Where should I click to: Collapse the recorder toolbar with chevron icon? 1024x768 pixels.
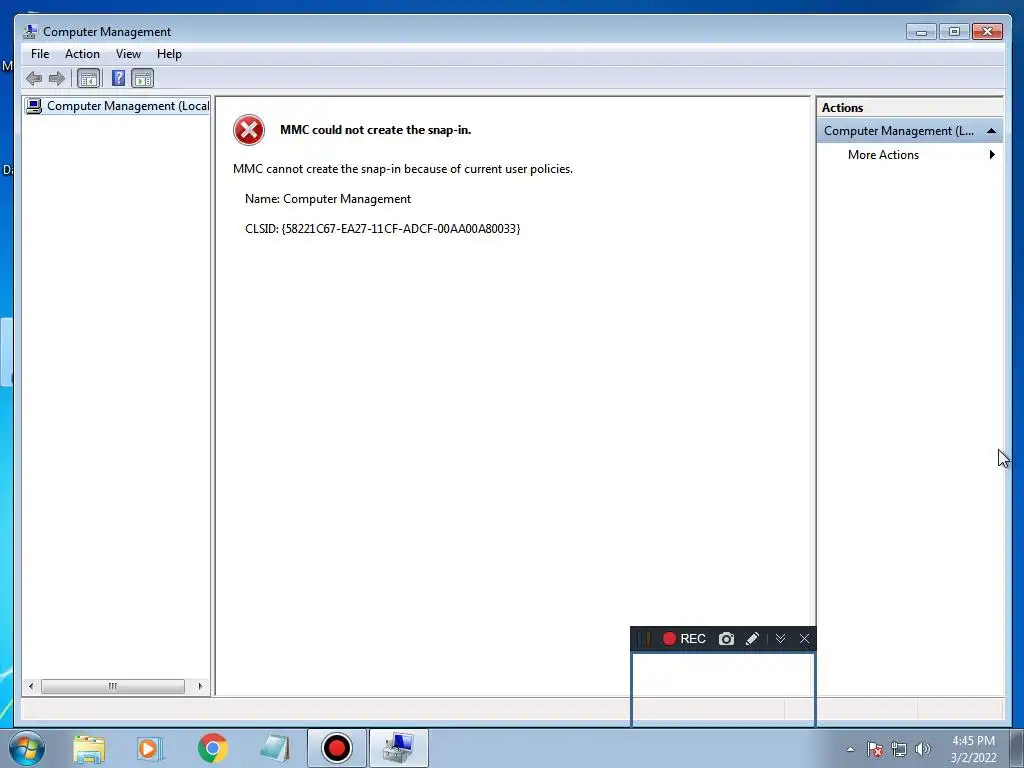(x=780, y=639)
